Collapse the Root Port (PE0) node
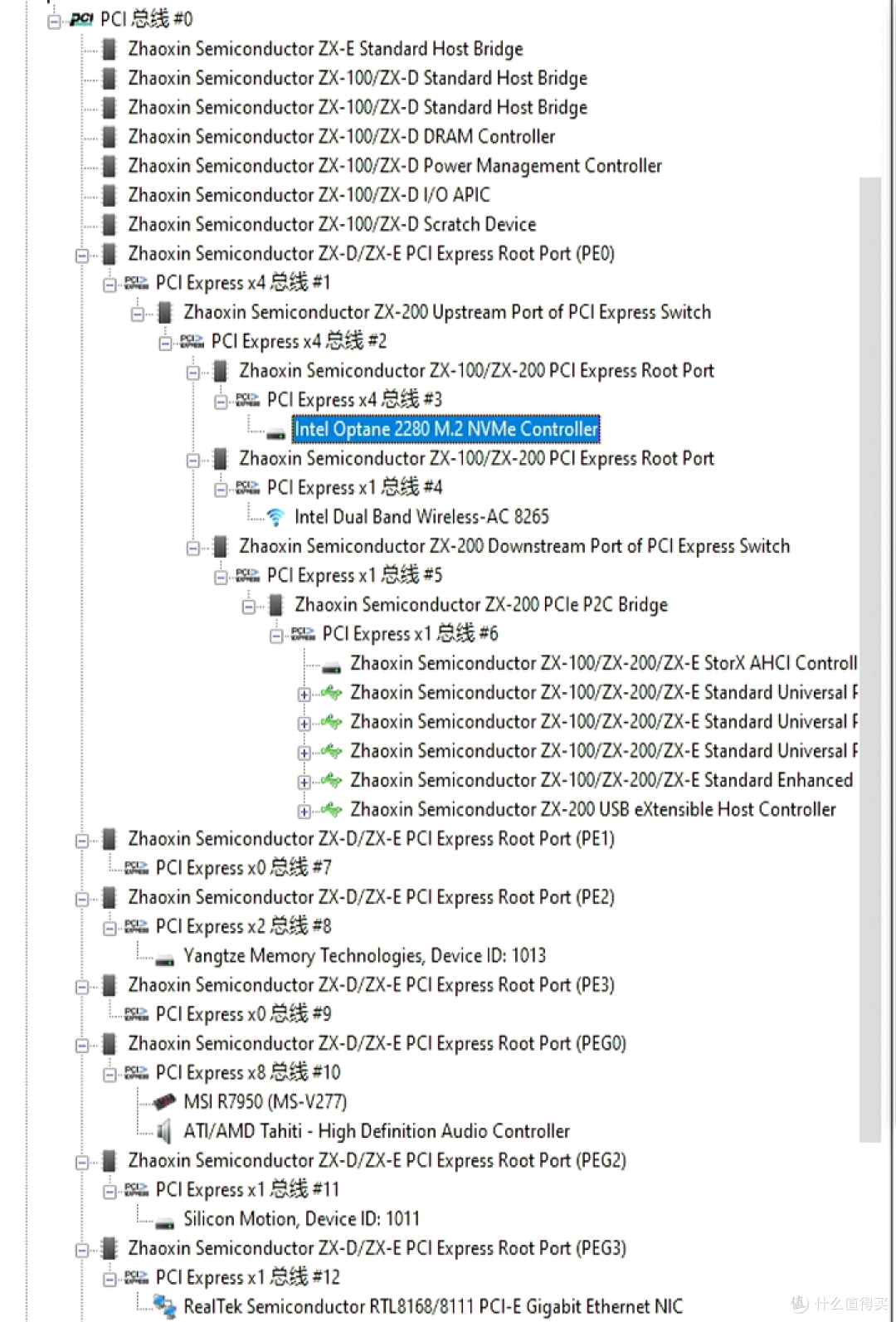This screenshot has width=896, height=1322. point(82,256)
